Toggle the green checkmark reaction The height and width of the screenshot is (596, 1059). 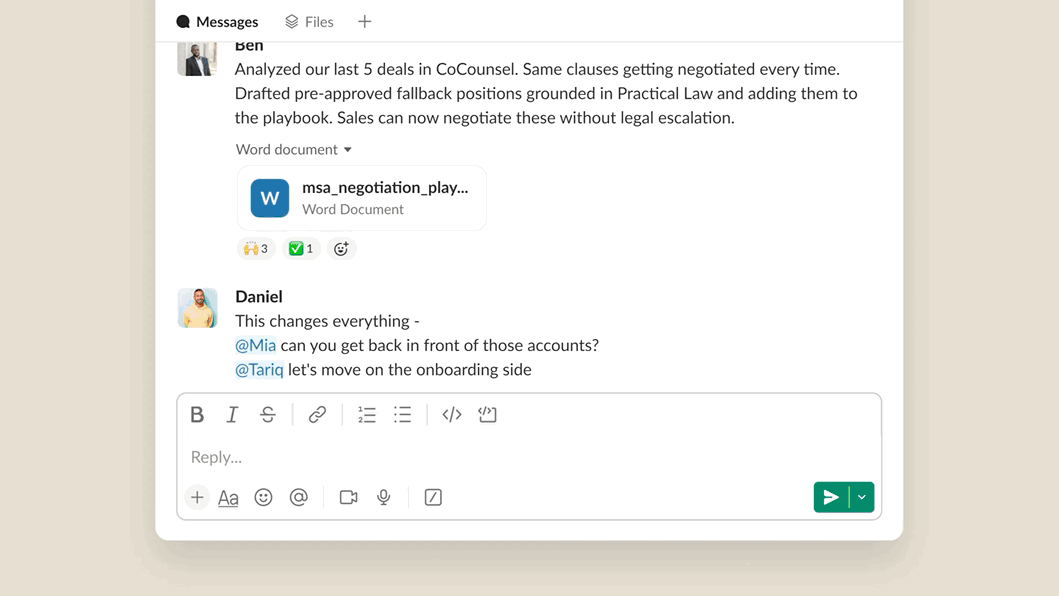301,249
